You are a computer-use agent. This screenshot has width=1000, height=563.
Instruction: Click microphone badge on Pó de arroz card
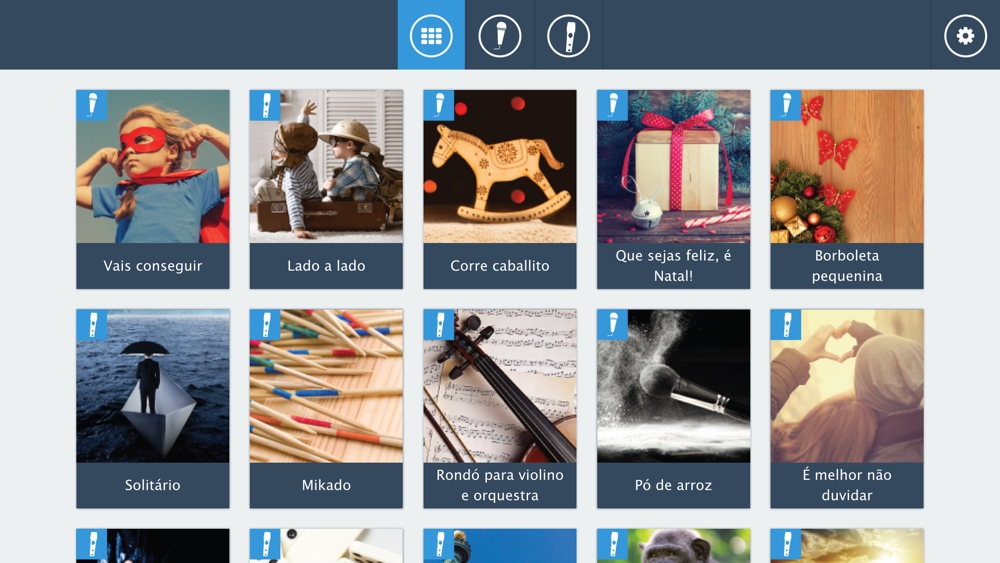click(x=612, y=325)
